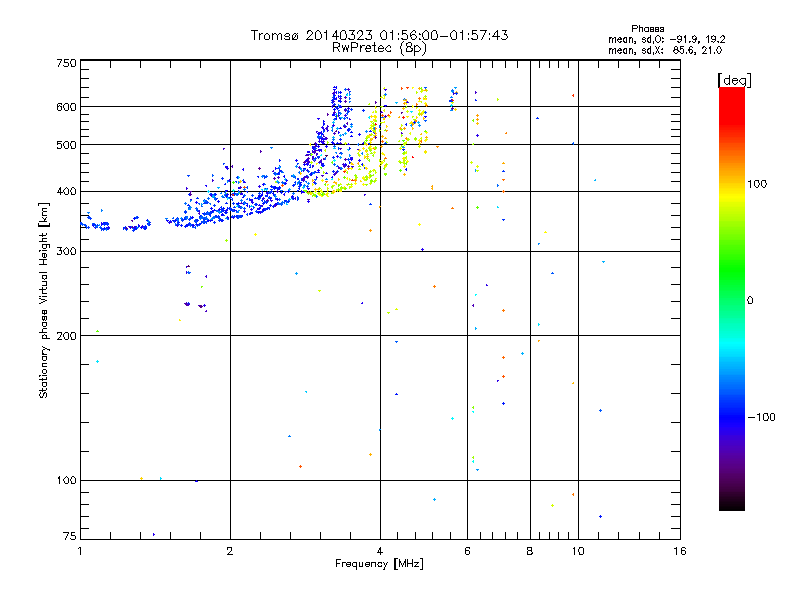
Task: Click the x-axis tick label '6'
Action: [x=467, y=551]
